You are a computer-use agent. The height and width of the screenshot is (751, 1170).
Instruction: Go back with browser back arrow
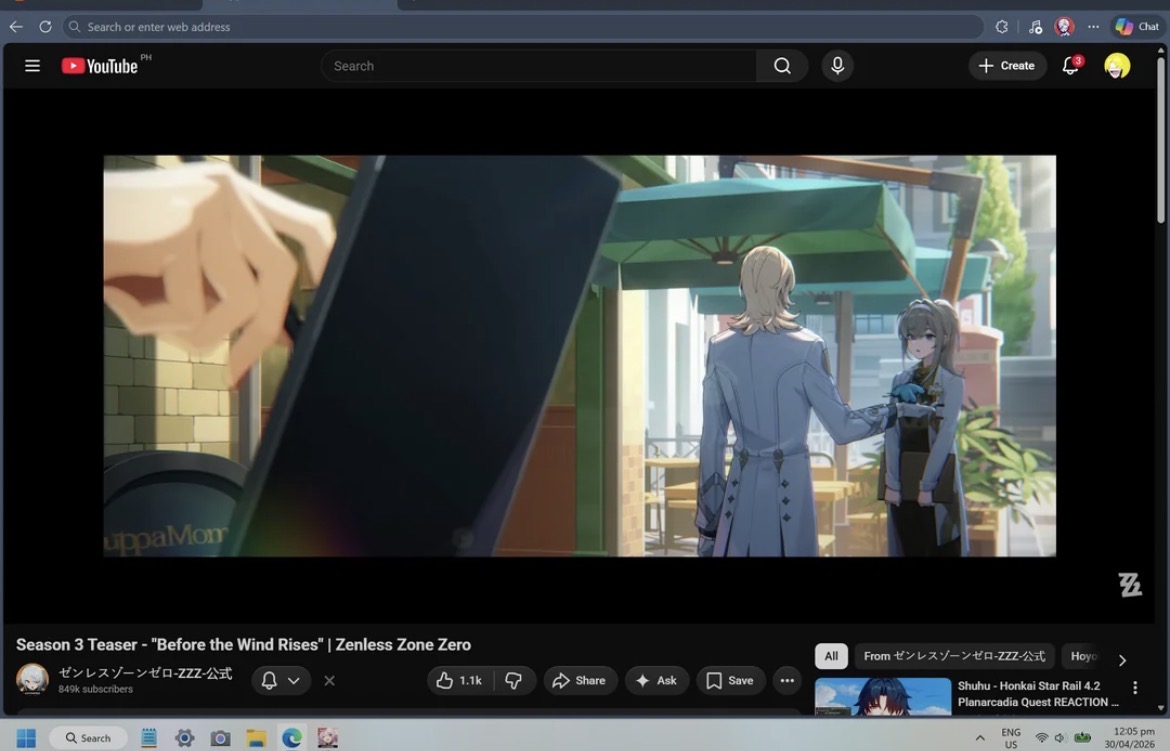16,27
